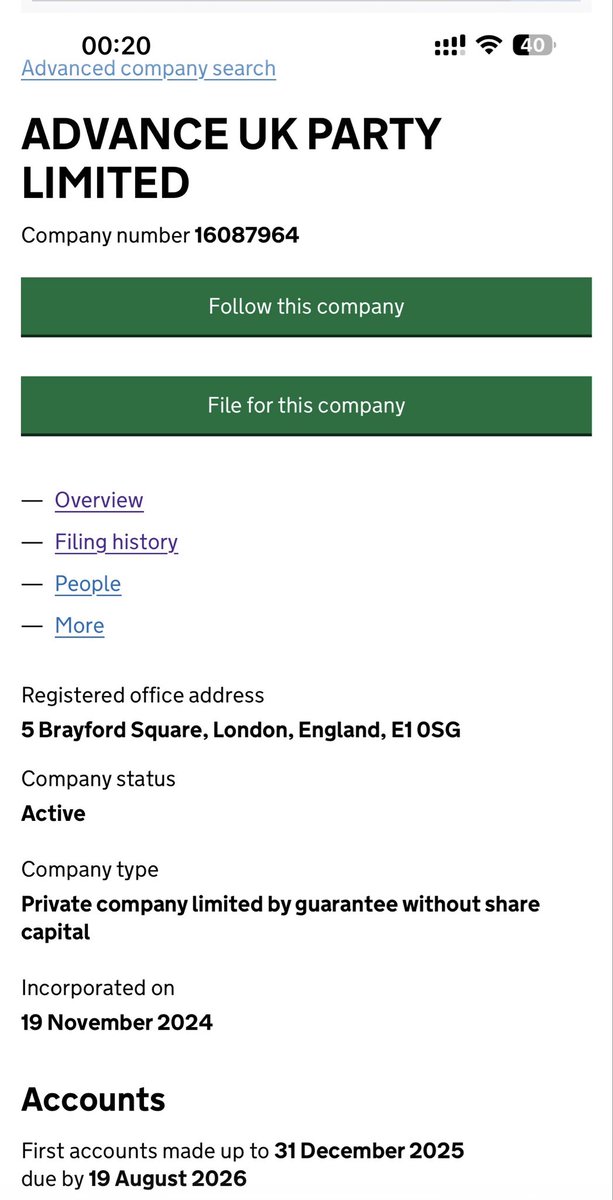Open the Filing history tab
Image resolution: width=613 pixels, height=1200 pixels.
pos(116,542)
